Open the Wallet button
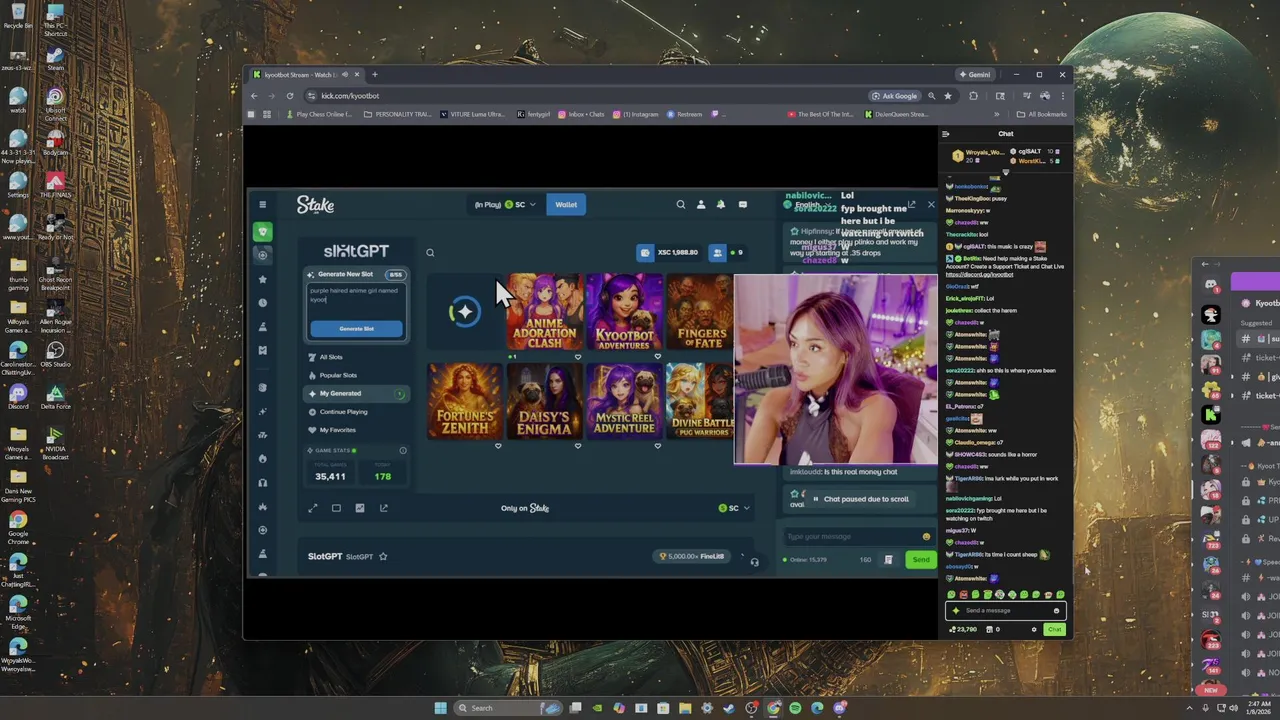 566,204
